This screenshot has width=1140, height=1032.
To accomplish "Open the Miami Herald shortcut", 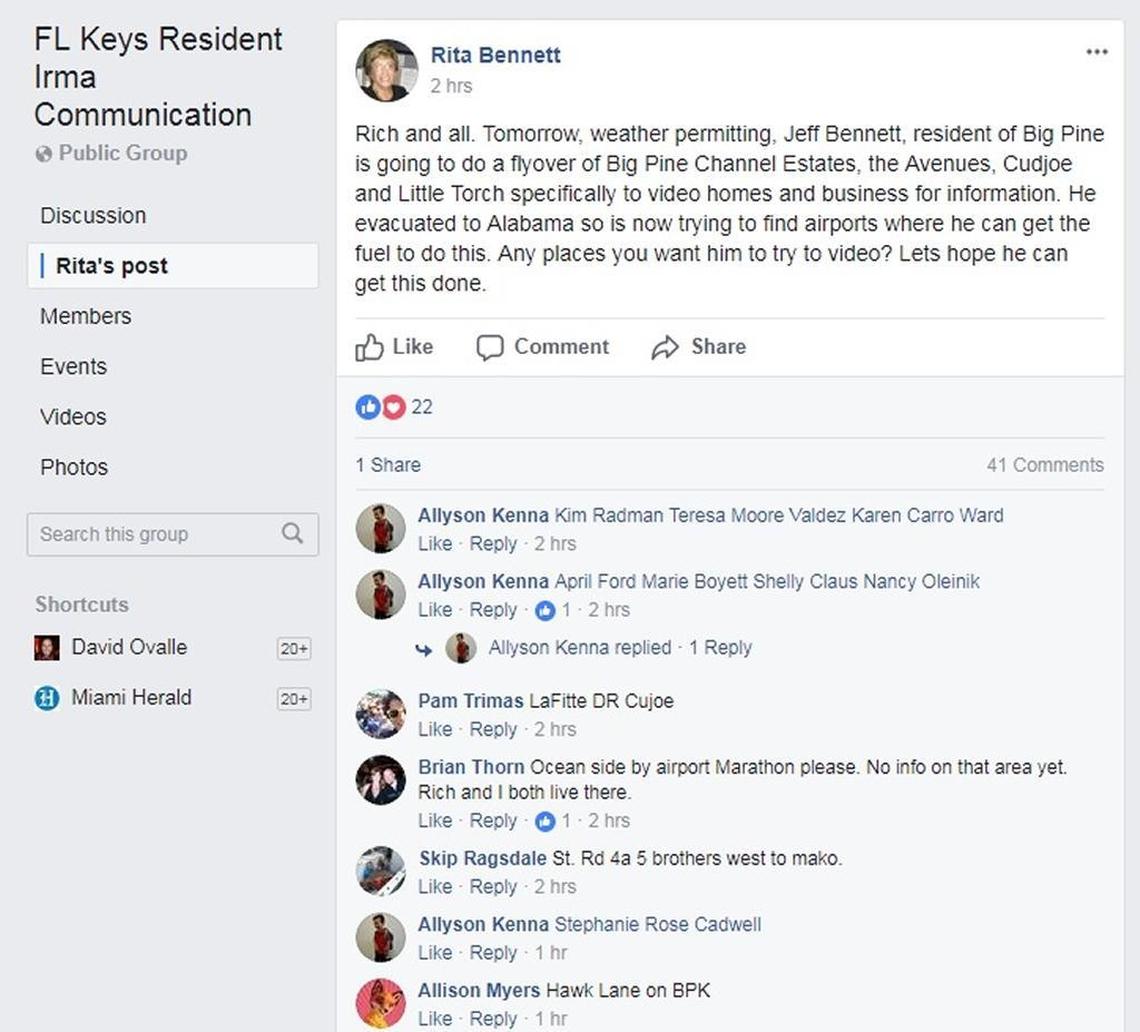I will click(131, 697).
